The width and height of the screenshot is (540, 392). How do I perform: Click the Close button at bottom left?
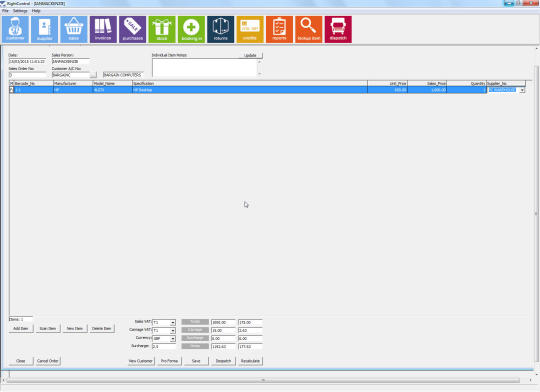[x=21, y=361]
